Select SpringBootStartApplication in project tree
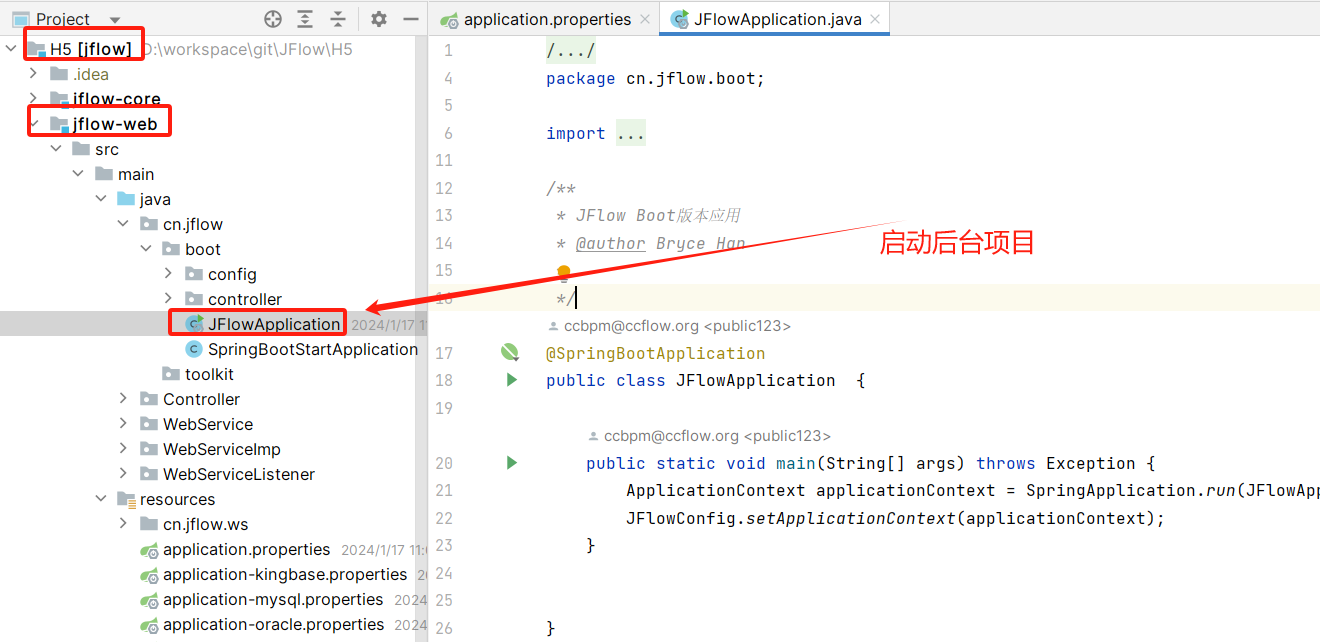Image resolution: width=1320 pixels, height=642 pixels. (x=312, y=349)
